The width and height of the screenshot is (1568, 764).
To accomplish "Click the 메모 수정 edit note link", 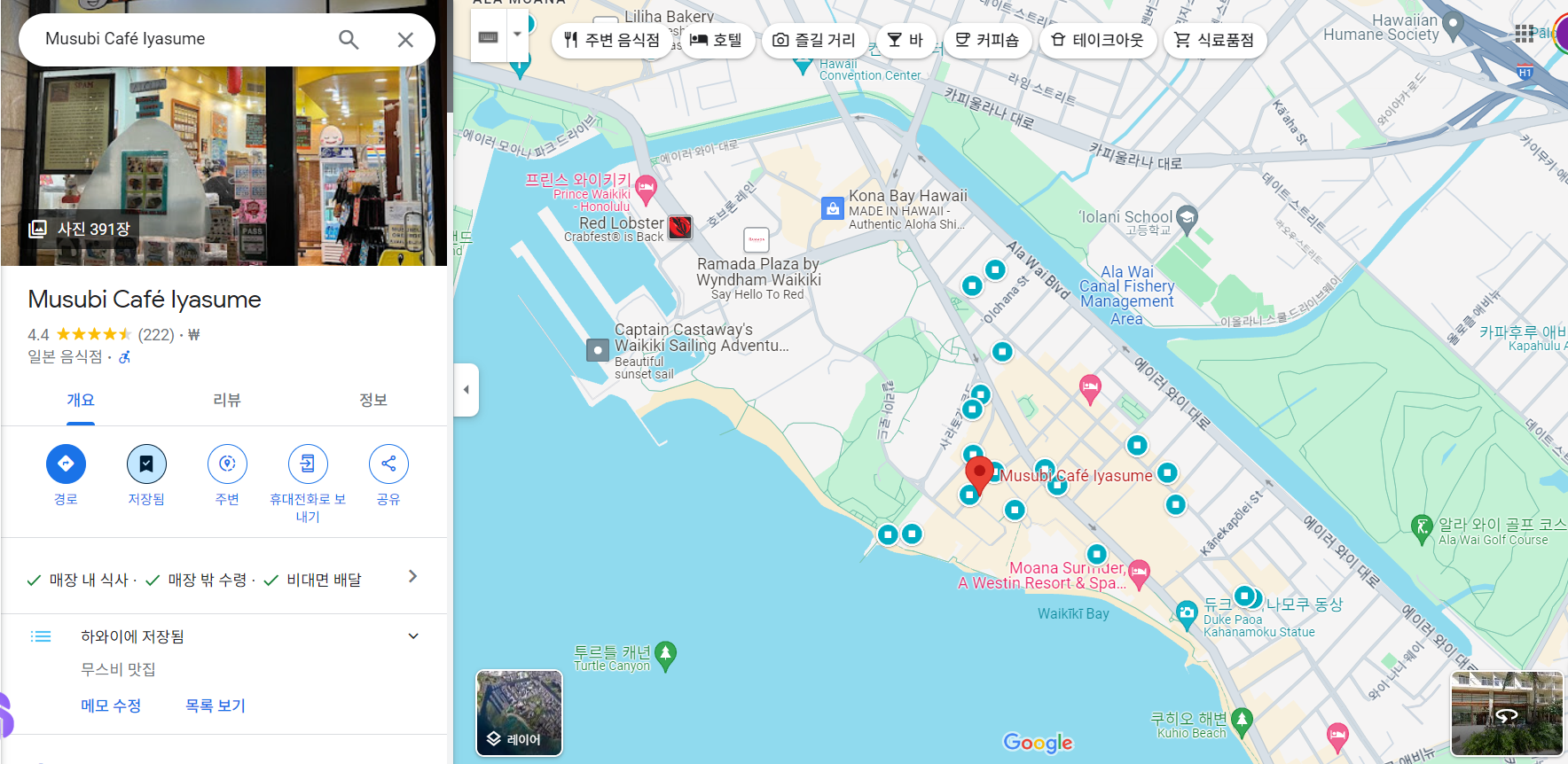I will click(111, 706).
